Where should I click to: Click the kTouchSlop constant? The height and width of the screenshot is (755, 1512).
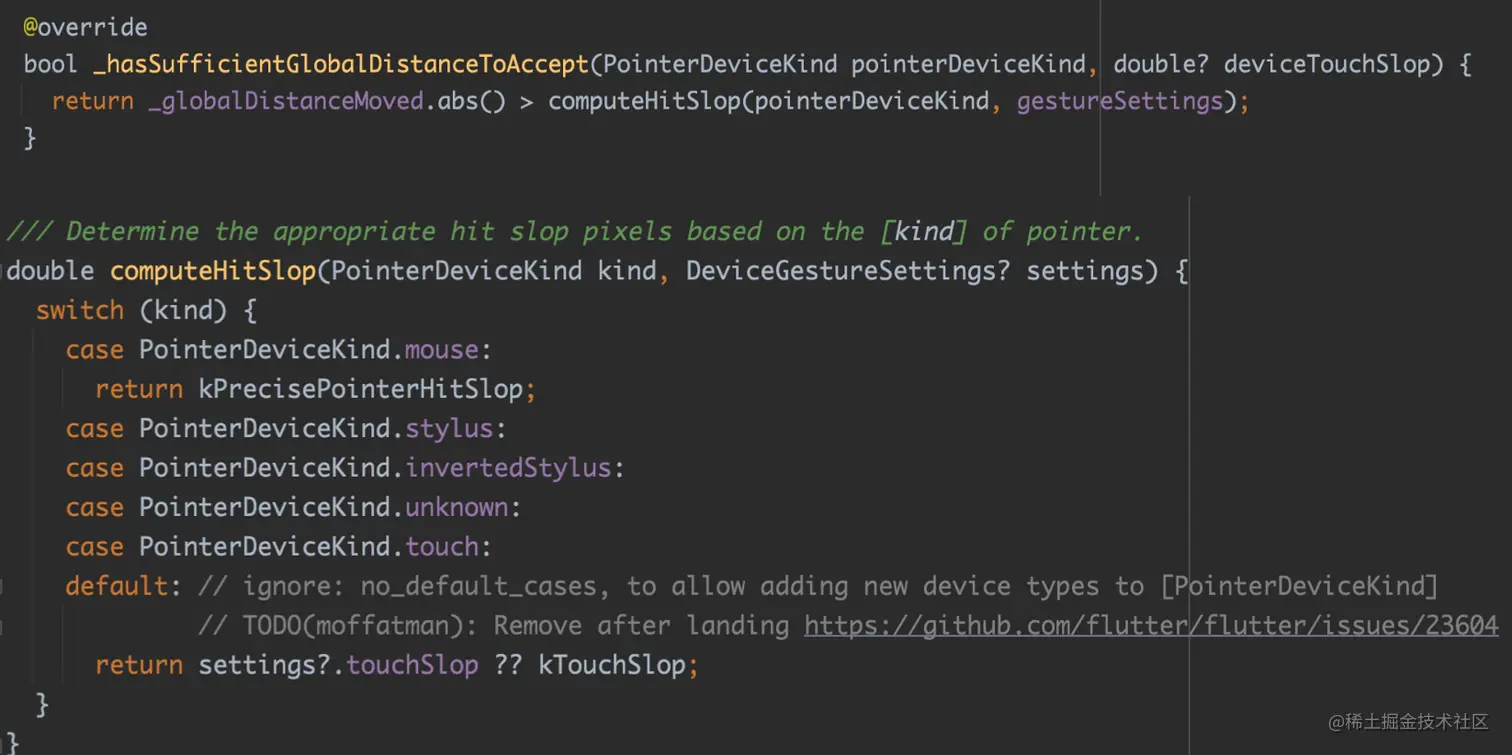[612, 665]
